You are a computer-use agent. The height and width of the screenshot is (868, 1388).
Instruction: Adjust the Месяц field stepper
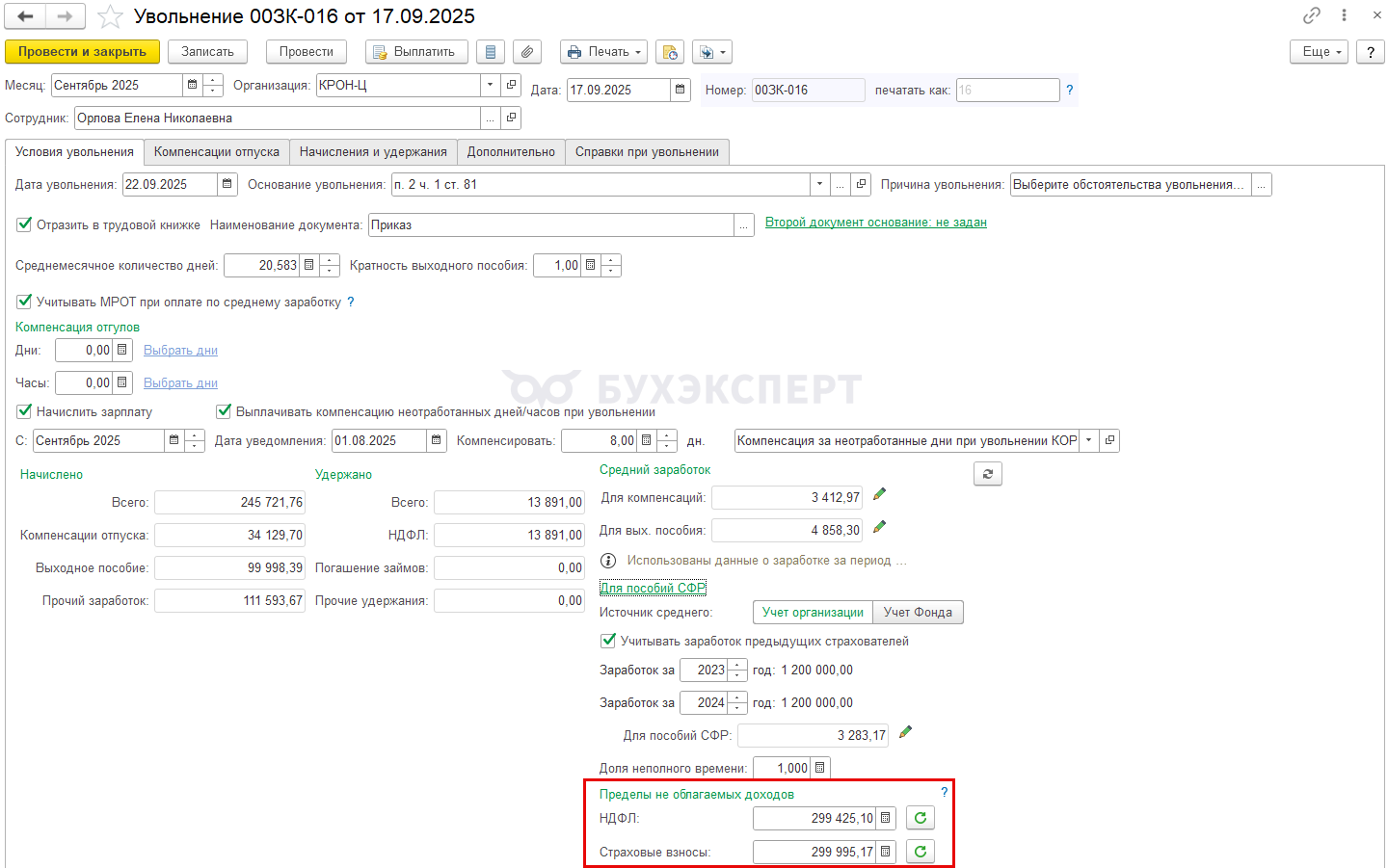click(x=213, y=85)
